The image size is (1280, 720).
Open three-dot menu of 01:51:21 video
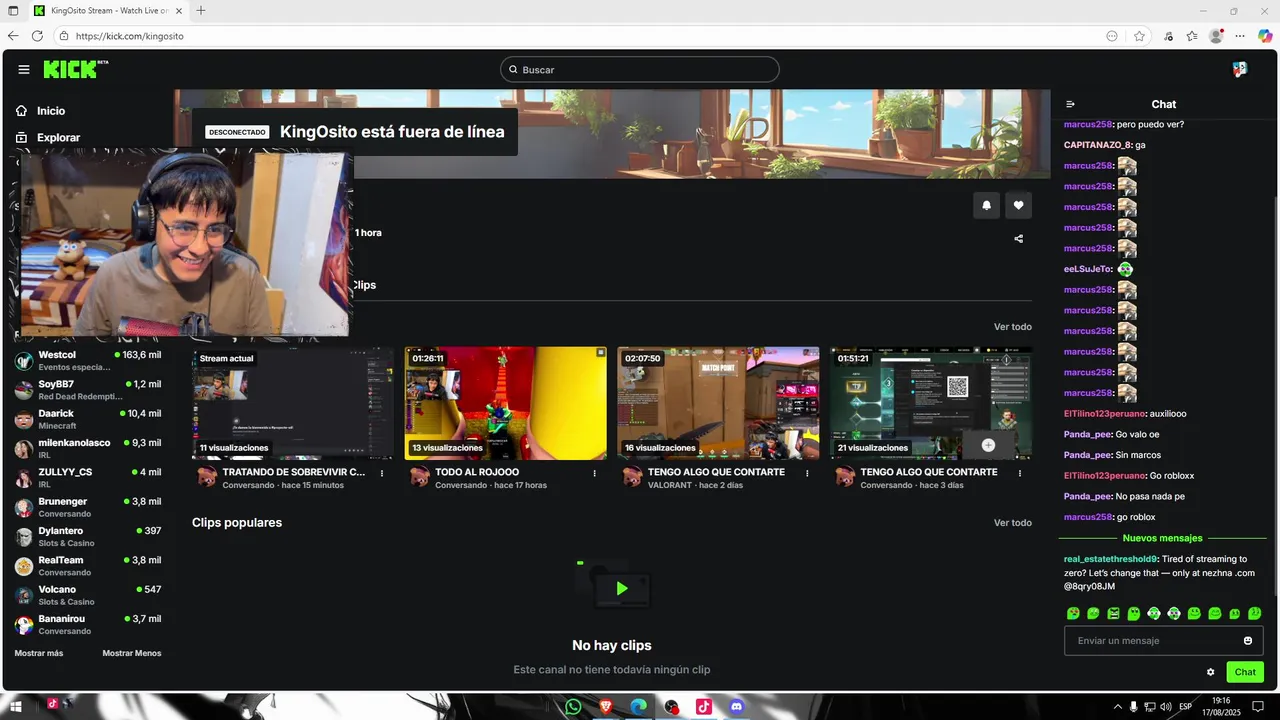1020,473
